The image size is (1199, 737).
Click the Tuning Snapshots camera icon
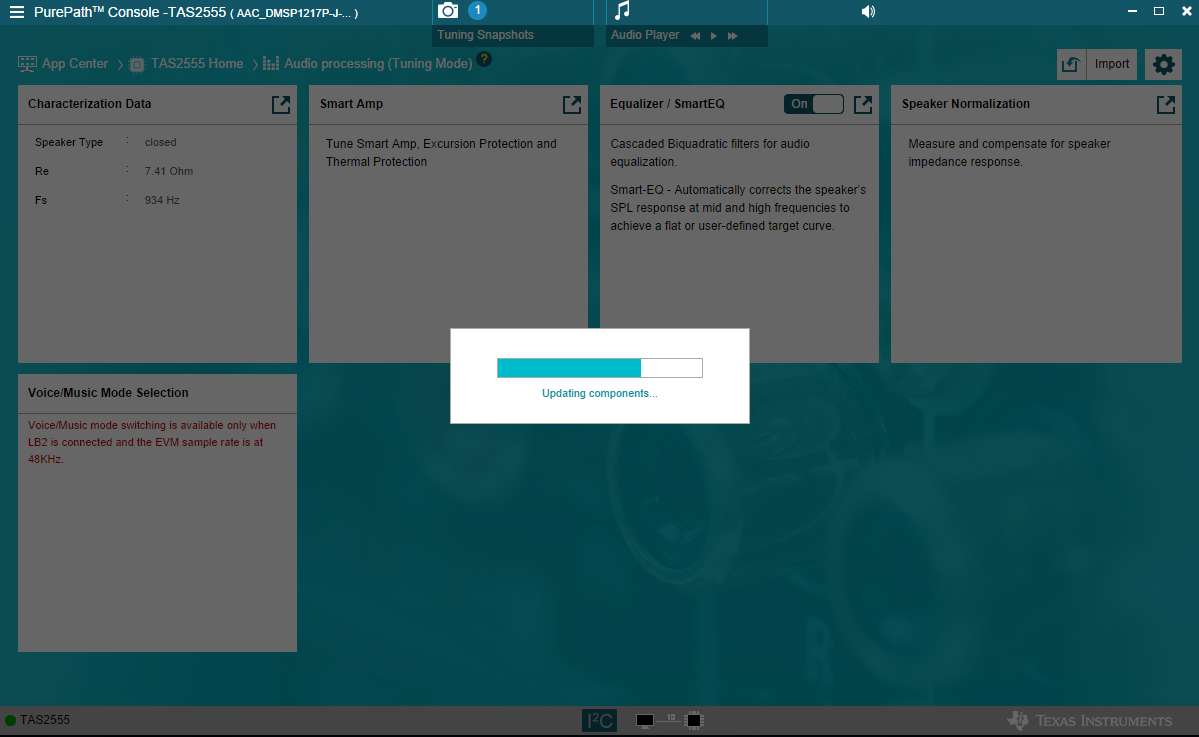tap(448, 11)
